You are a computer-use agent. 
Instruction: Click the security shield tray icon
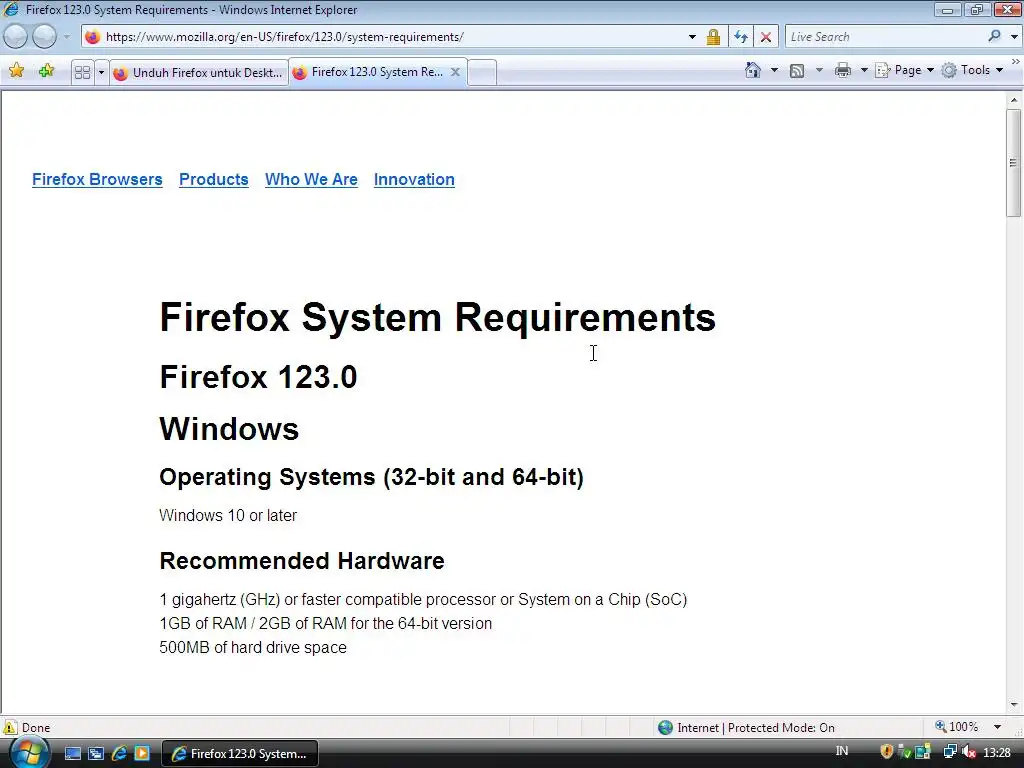pyautogui.click(x=886, y=752)
